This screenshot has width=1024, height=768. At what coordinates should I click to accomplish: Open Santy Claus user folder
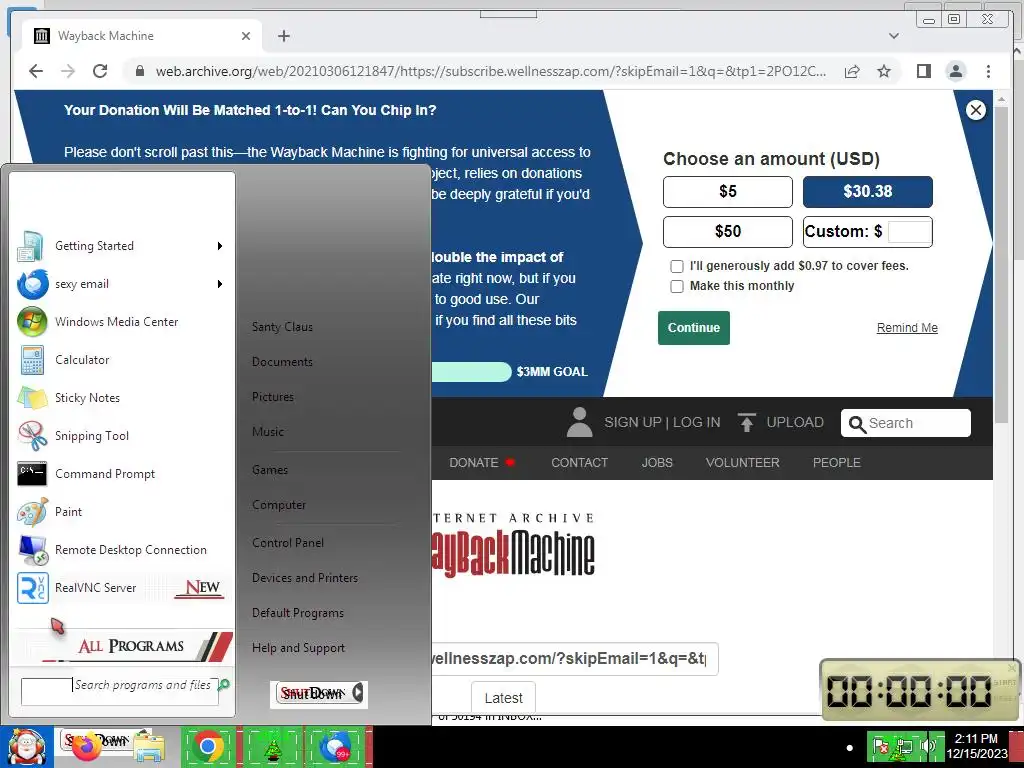tap(282, 327)
